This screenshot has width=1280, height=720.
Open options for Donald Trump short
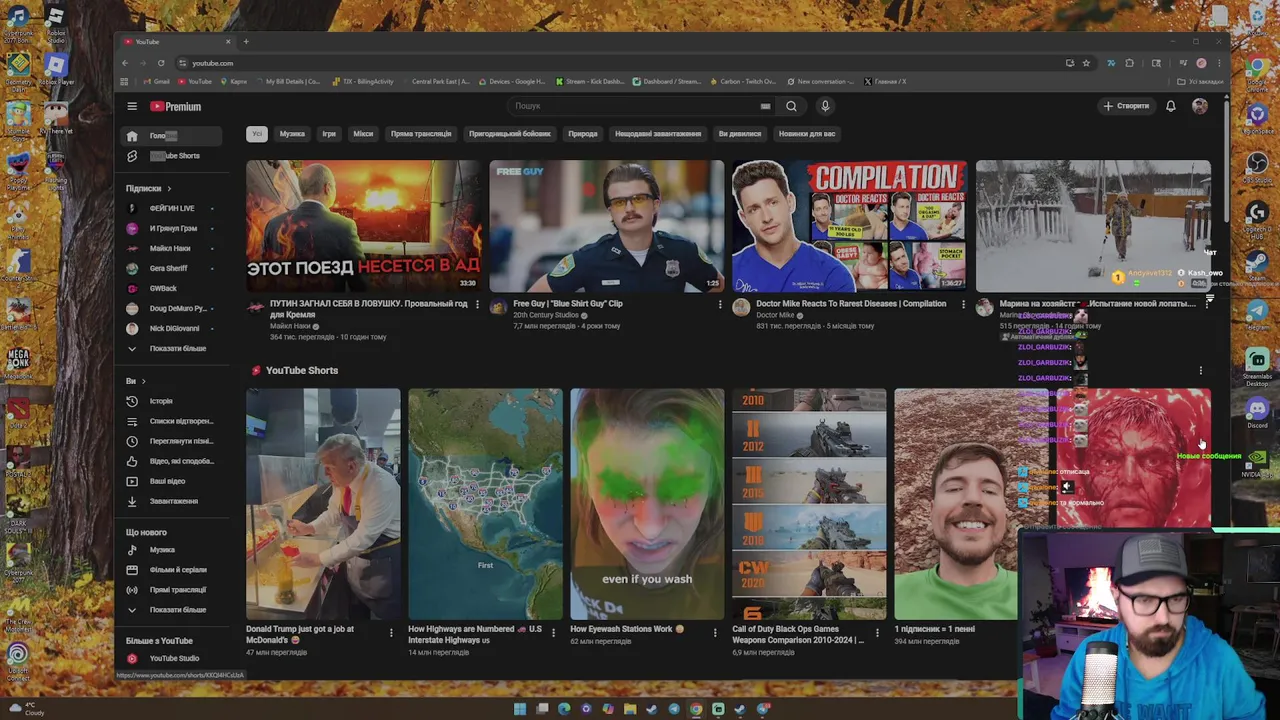(x=391, y=632)
